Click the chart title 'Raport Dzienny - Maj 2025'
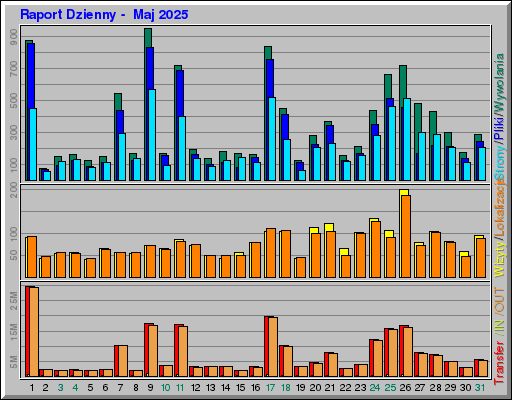The image size is (512, 400). 104,15
